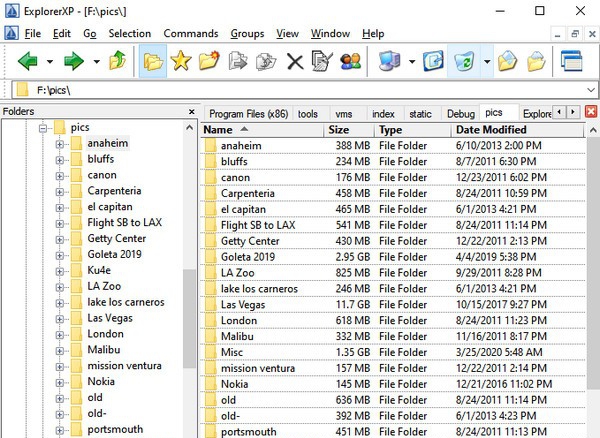Switch to the static tab
Viewport: 600px width, 438px height.
[420, 114]
